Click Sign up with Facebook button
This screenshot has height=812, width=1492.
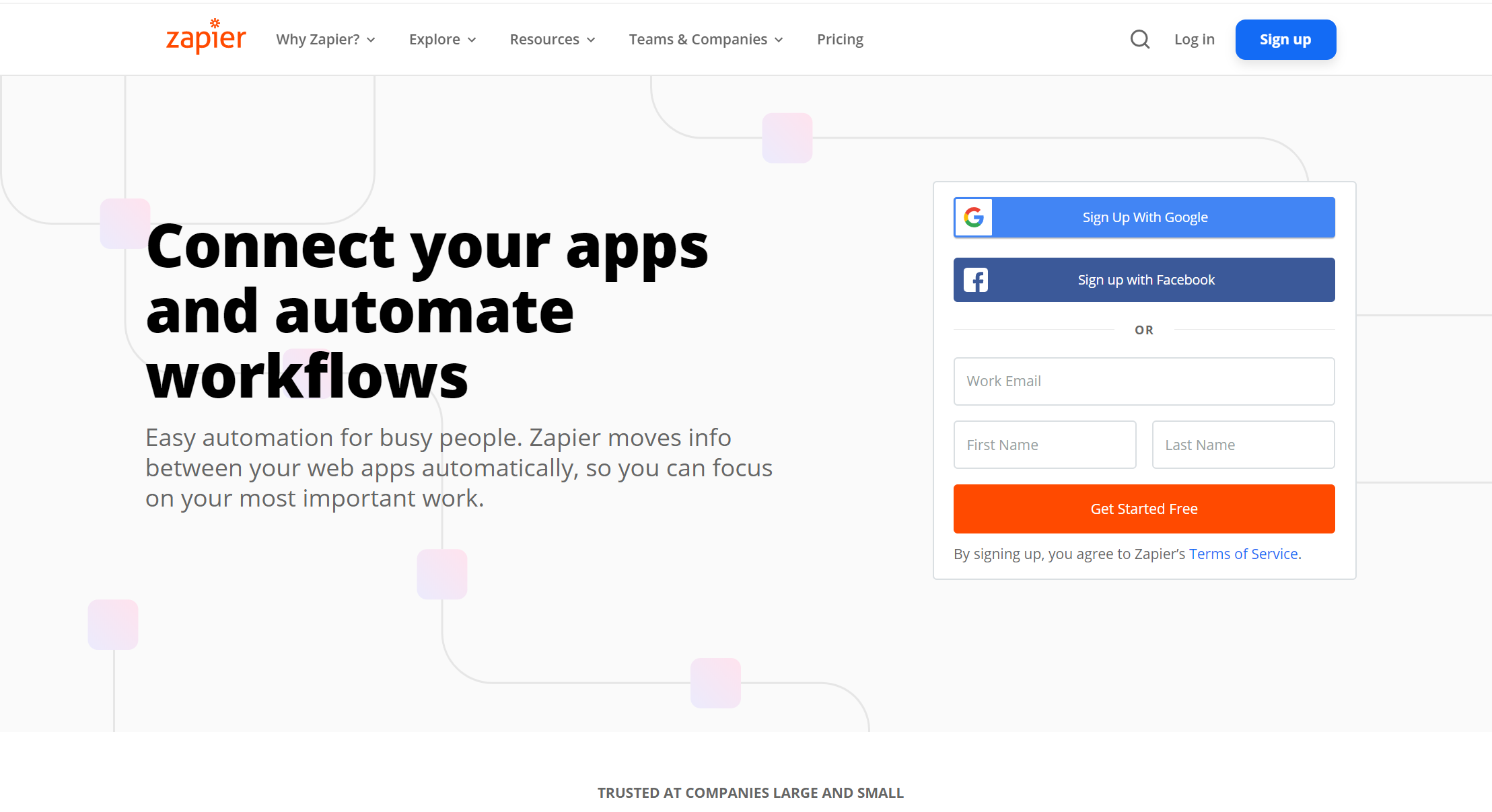[x=1144, y=280]
